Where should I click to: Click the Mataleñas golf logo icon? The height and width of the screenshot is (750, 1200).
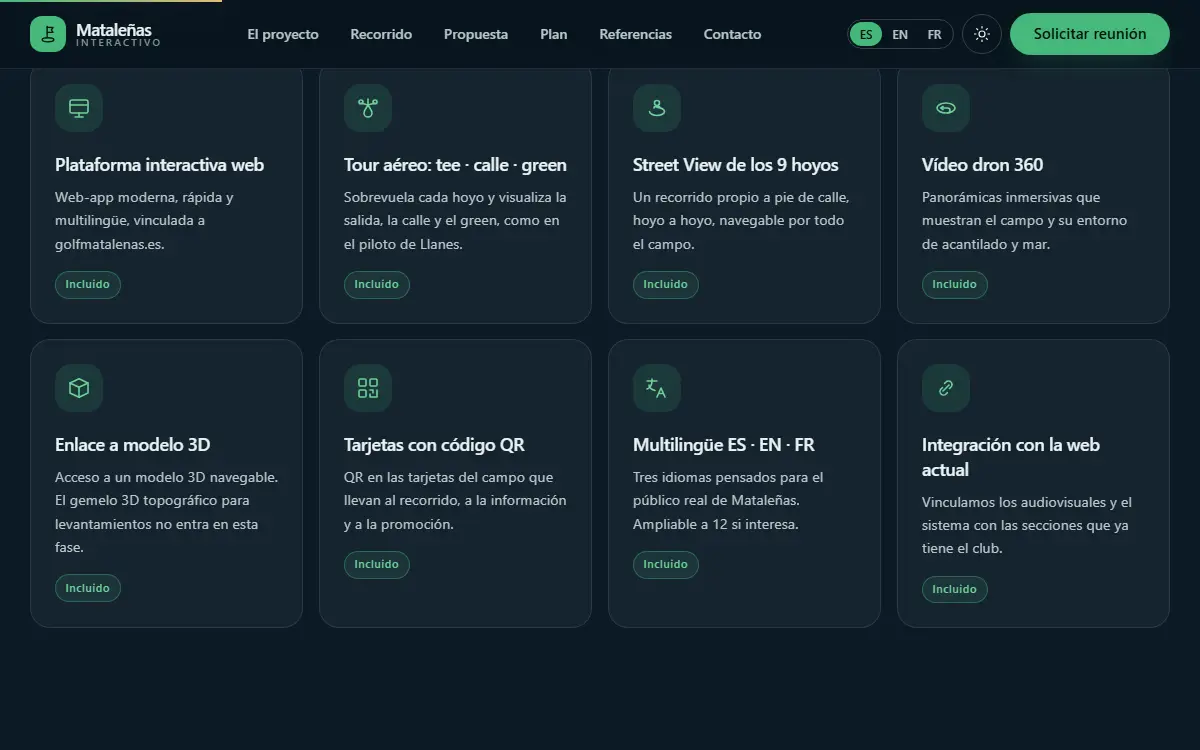[x=48, y=34]
